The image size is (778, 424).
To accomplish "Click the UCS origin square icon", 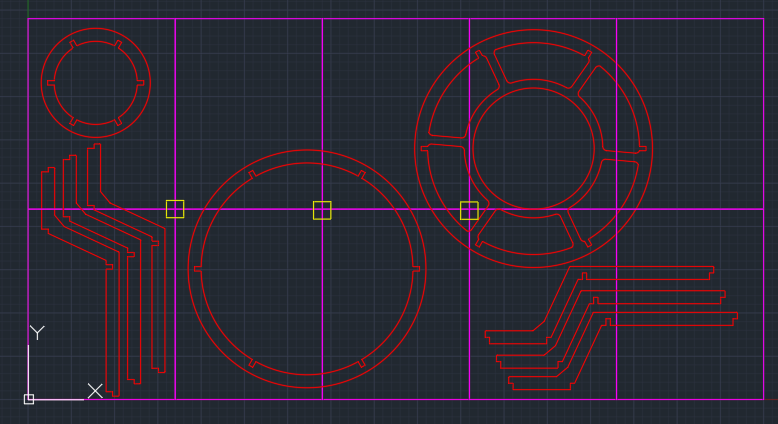I will 29,399.
